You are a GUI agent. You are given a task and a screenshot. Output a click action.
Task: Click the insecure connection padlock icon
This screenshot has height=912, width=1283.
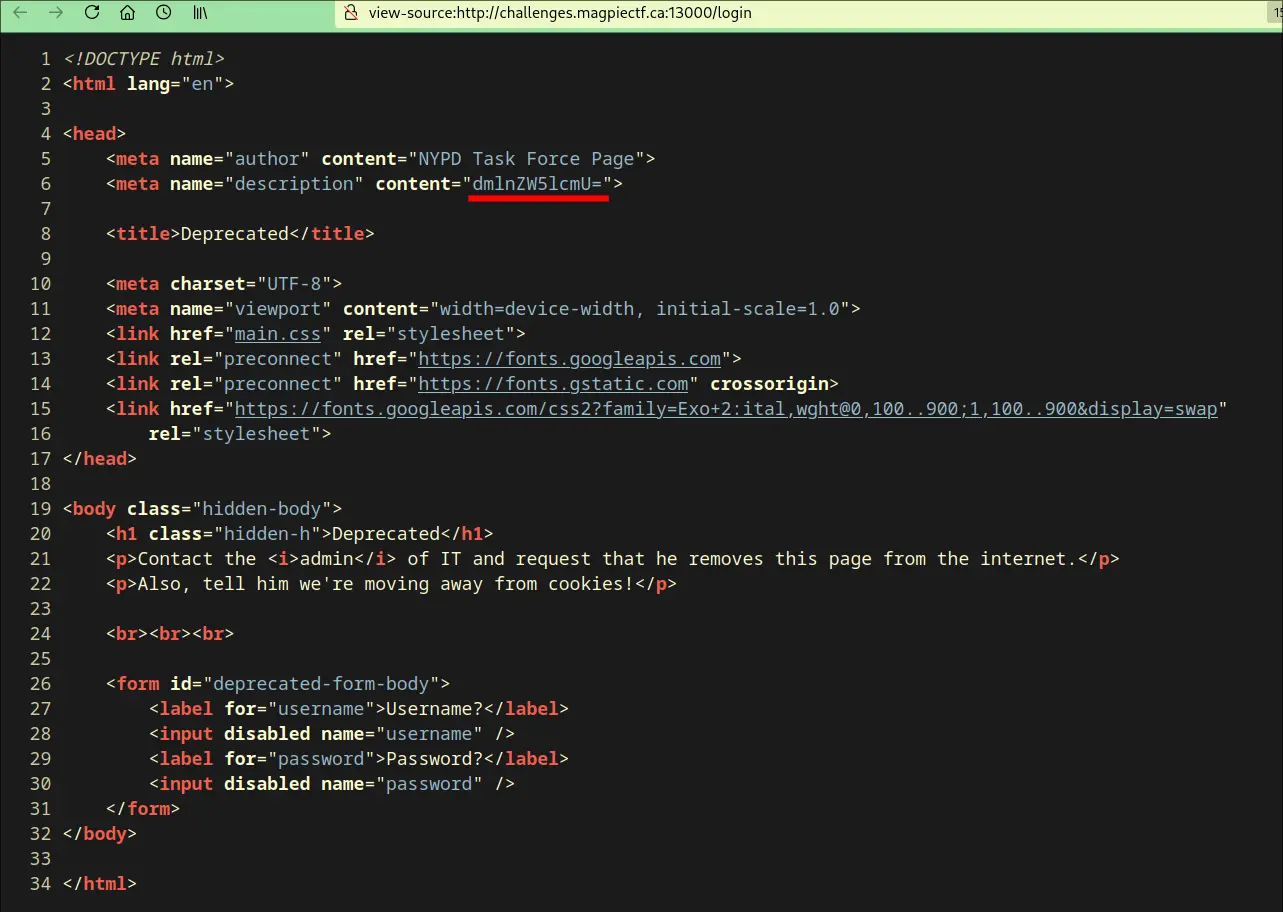tap(350, 13)
